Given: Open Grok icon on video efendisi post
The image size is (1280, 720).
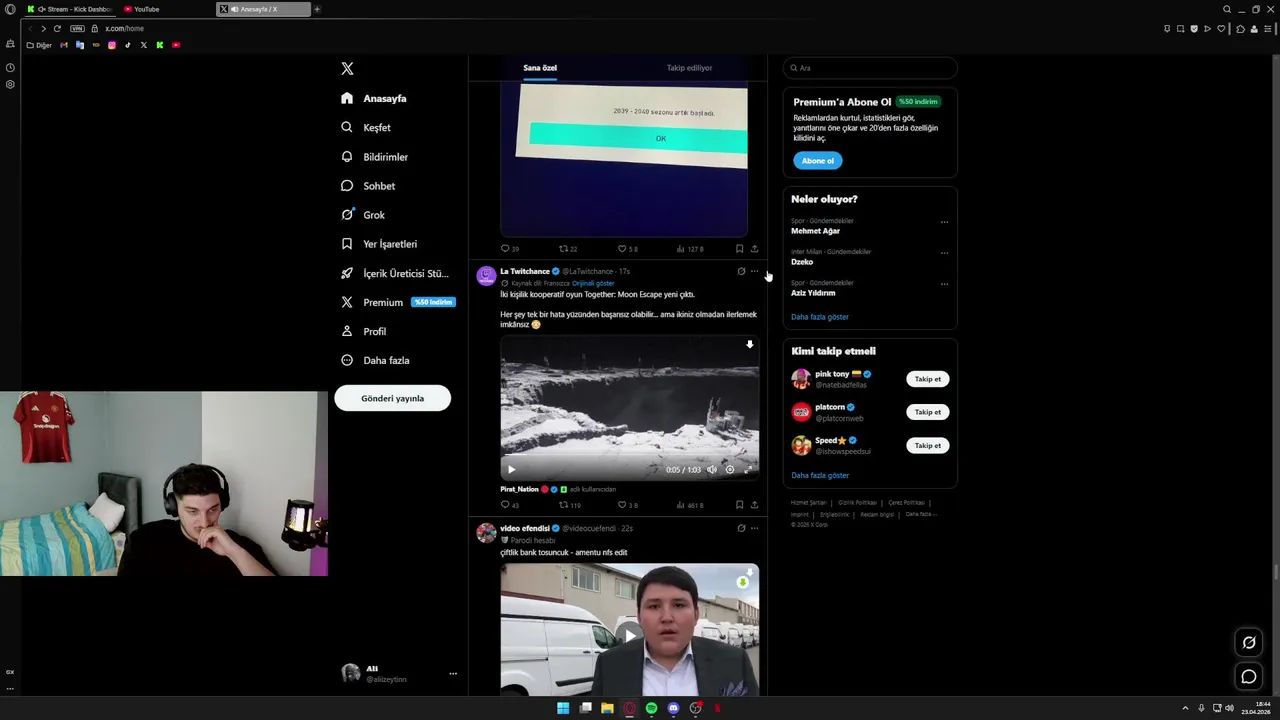Looking at the screenshot, I should (x=741, y=528).
